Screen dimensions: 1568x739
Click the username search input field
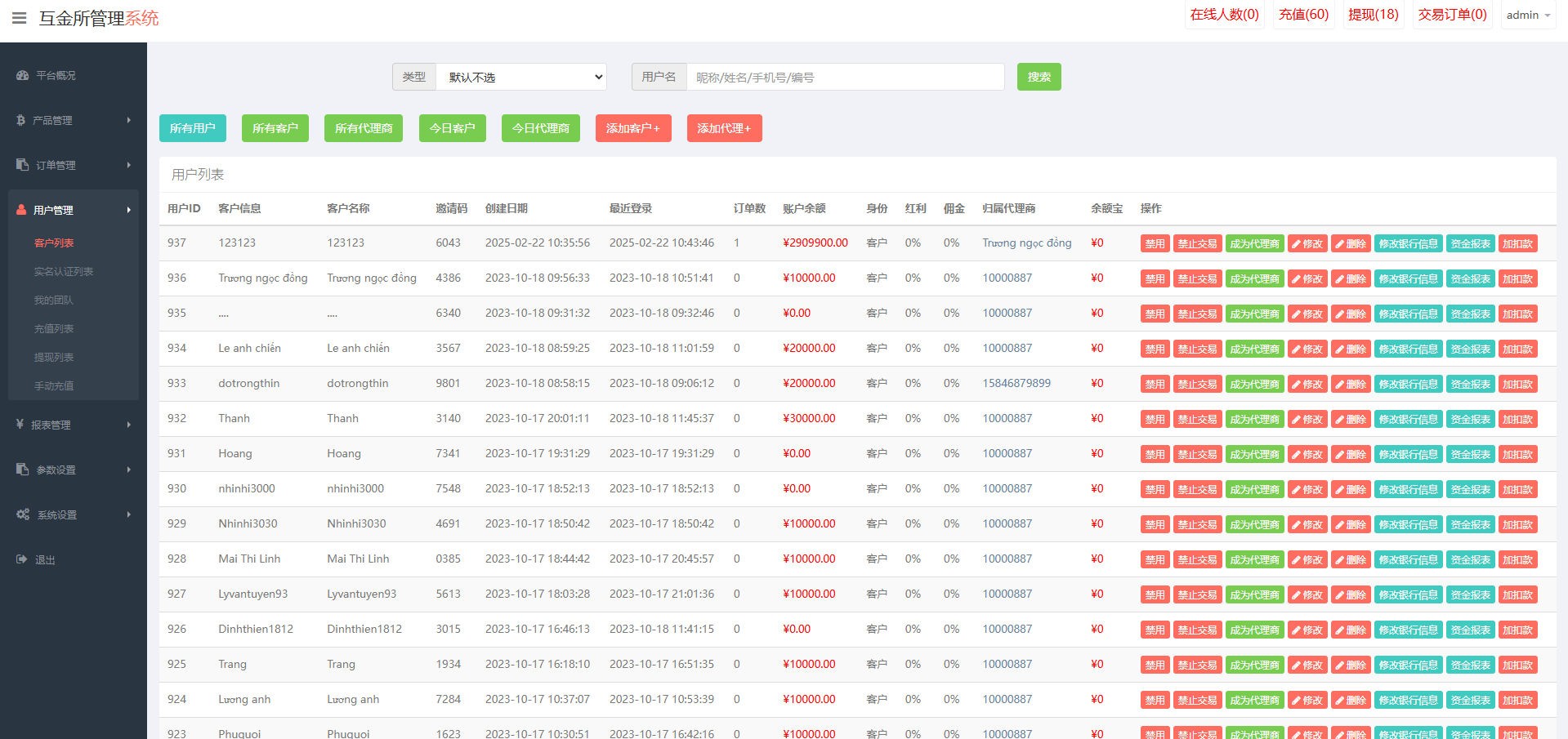coord(845,77)
